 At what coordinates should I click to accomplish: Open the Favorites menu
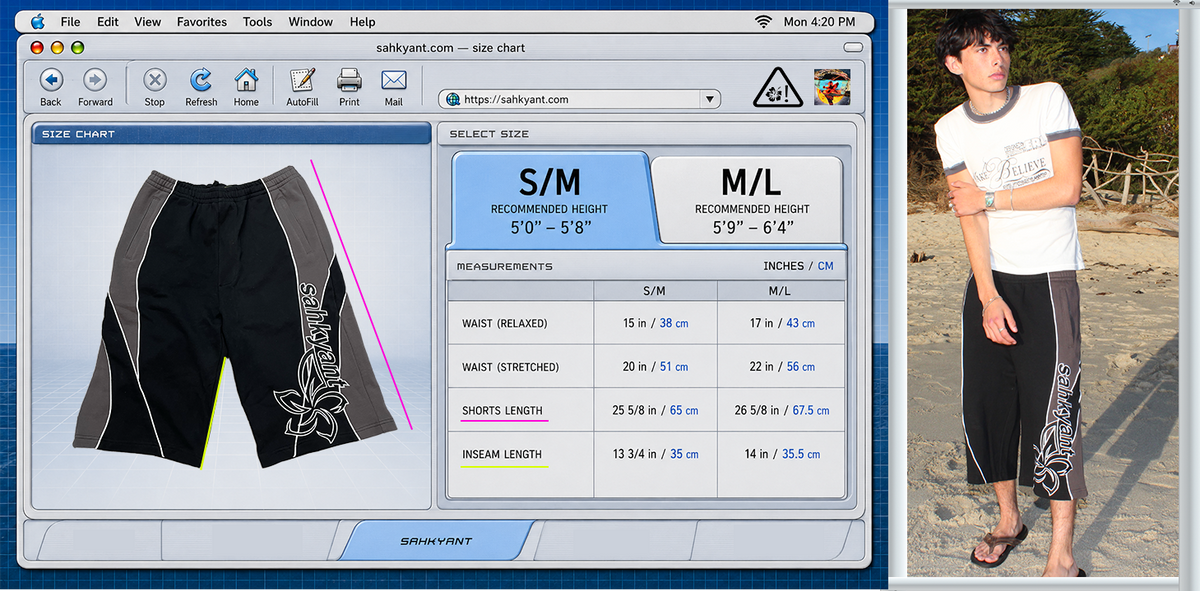click(202, 21)
